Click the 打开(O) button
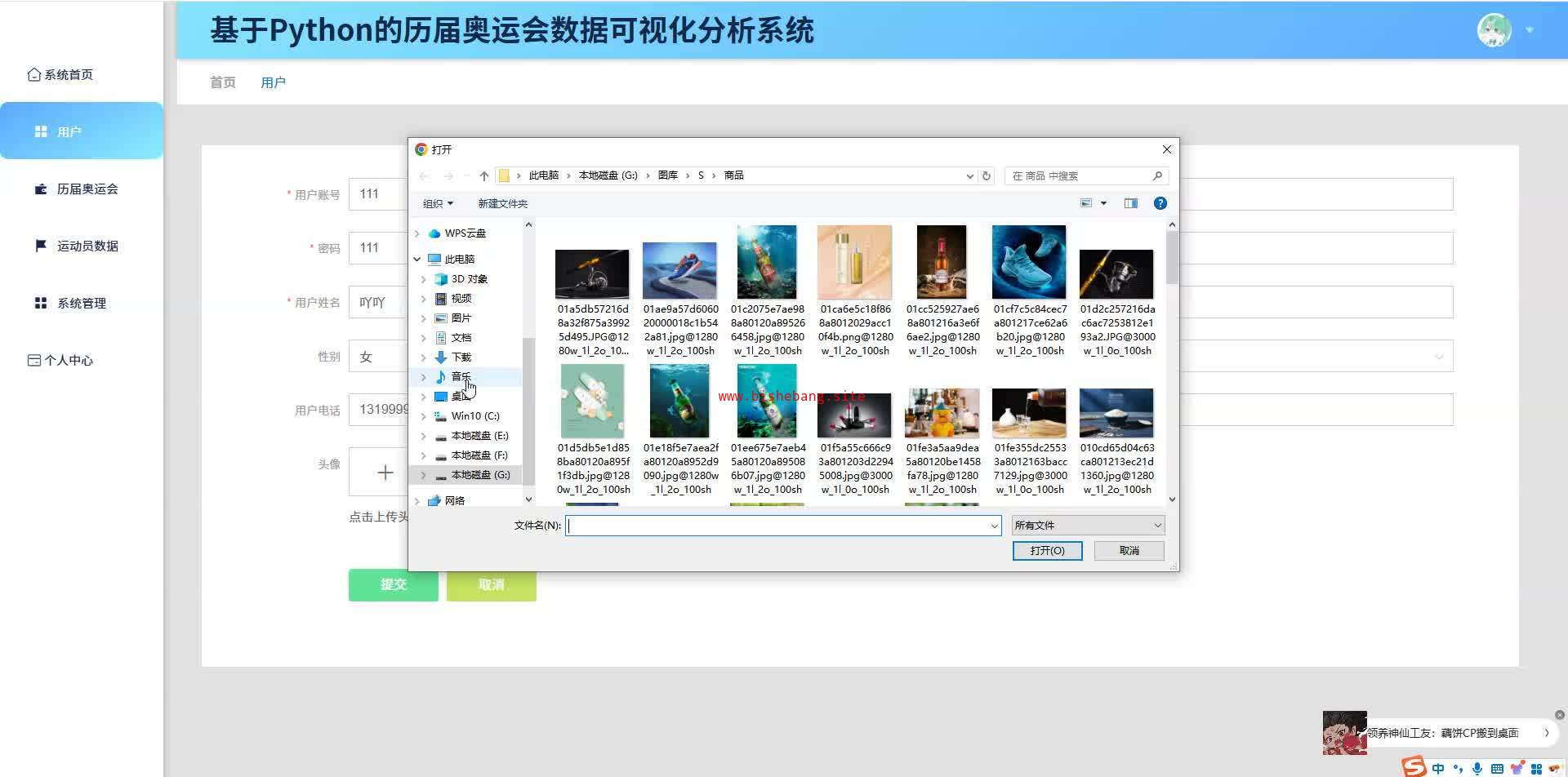The width and height of the screenshot is (1568, 777). click(1048, 551)
